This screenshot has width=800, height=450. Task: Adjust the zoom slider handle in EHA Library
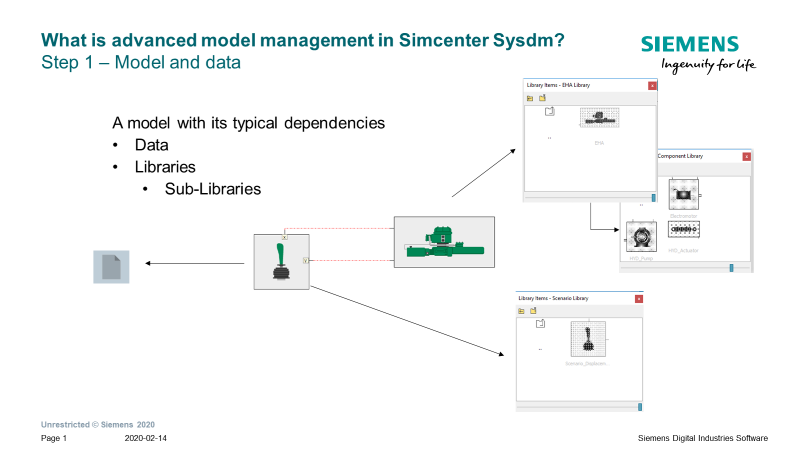click(x=654, y=197)
